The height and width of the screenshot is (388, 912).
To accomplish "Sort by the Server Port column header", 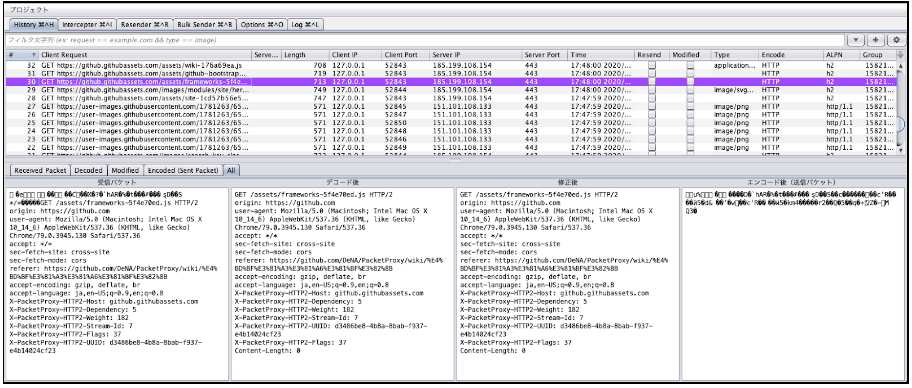I will point(544,55).
